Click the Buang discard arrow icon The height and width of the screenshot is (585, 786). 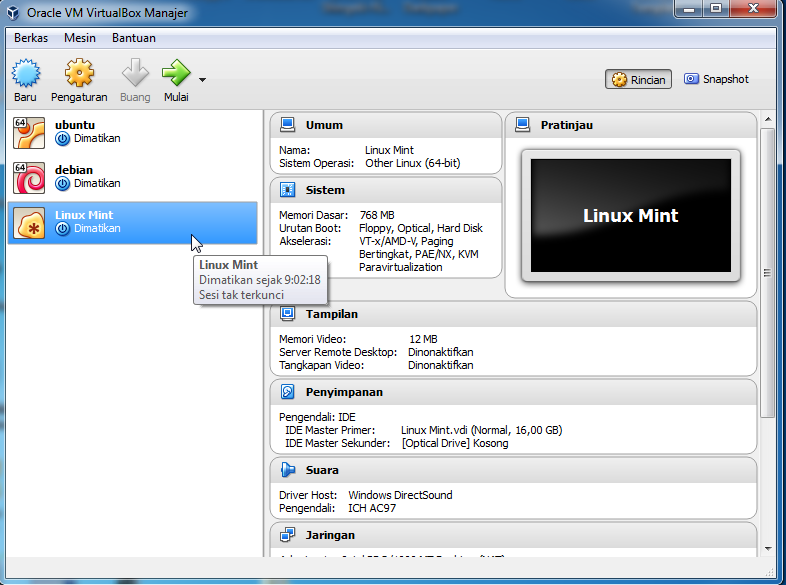135,73
